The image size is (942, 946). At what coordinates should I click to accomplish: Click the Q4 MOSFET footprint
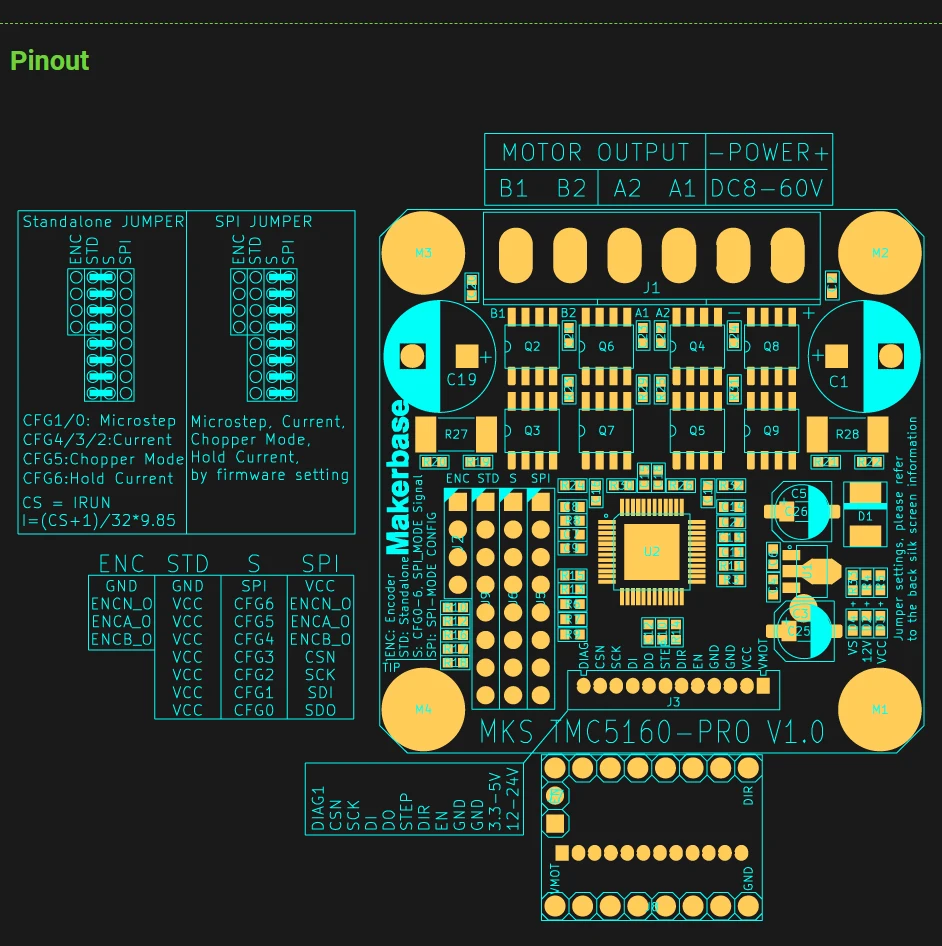click(697, 346)
